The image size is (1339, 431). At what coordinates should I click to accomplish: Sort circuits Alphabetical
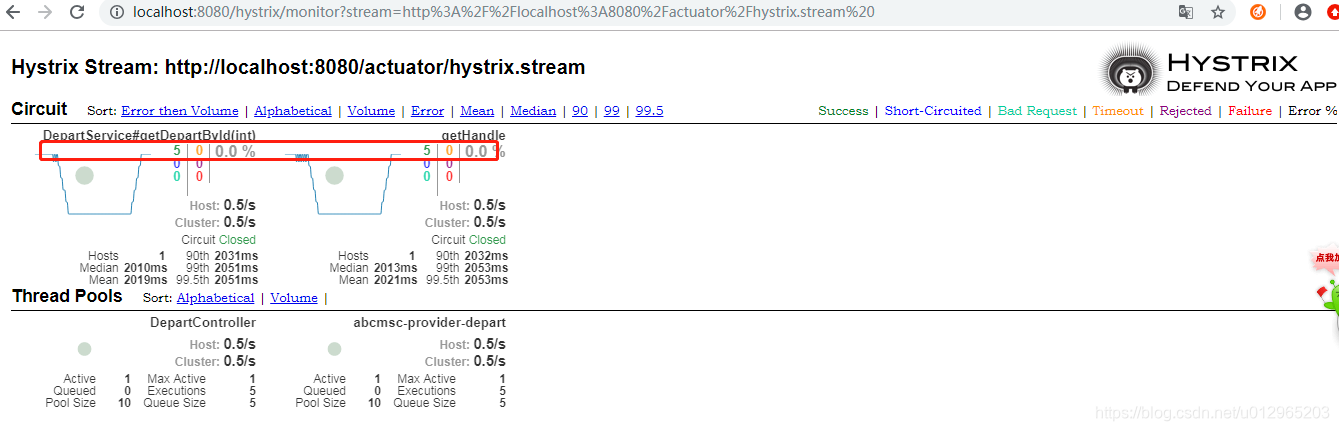coord(293,111)
